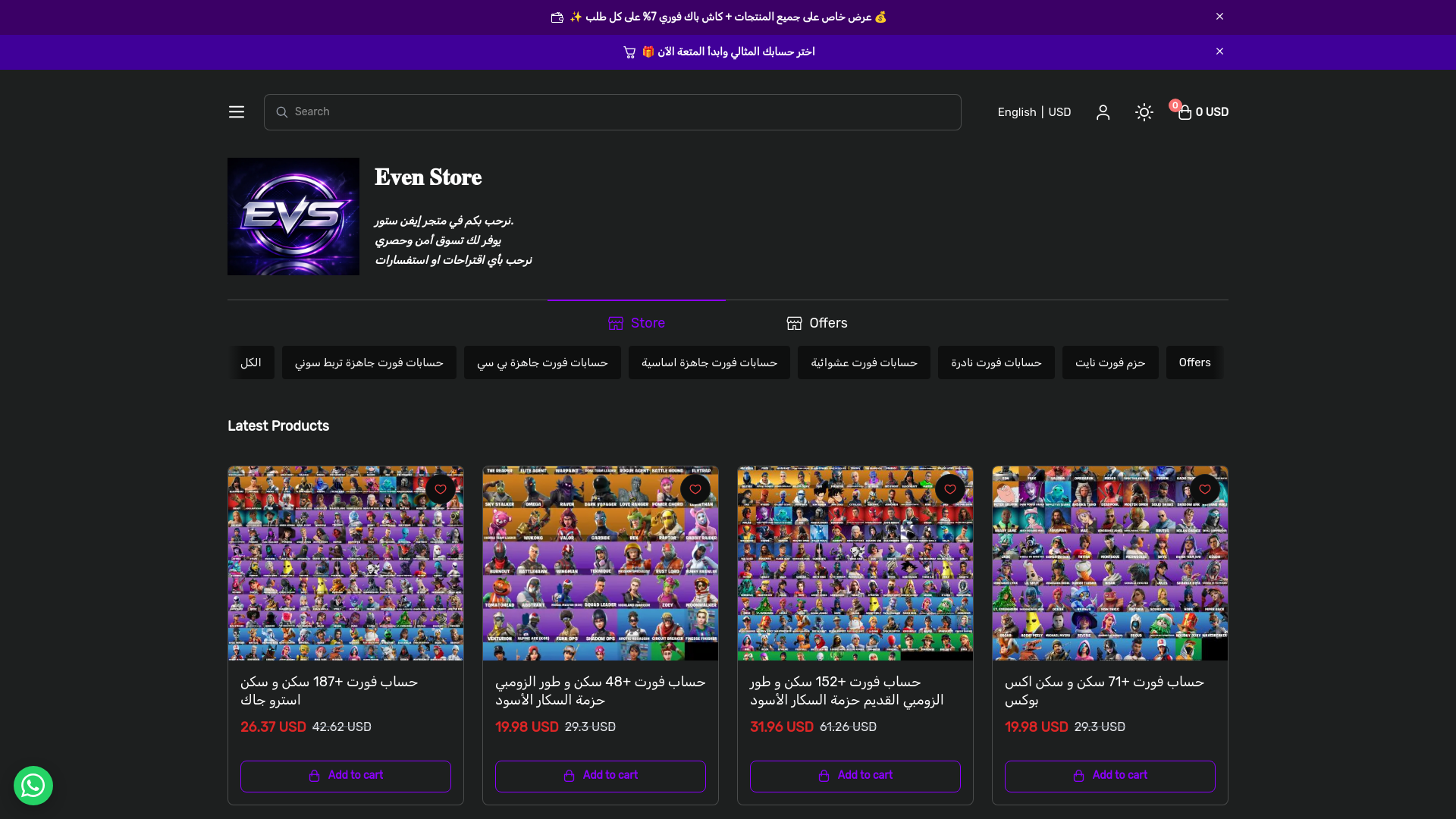Select حزم فورت نايت category

click(x=1110, y=362)
